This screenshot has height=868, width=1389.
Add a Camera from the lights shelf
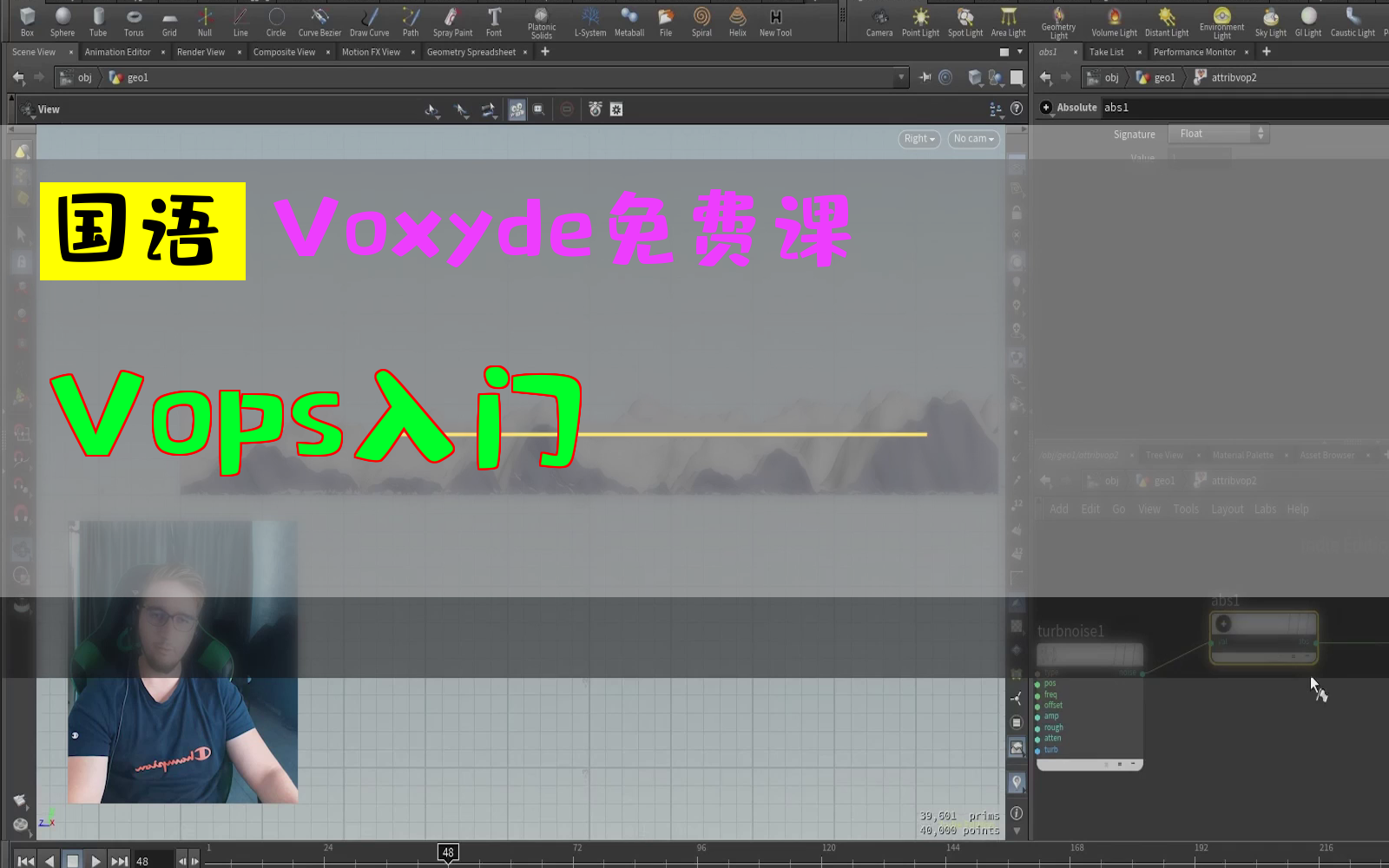tap(879, 22)
